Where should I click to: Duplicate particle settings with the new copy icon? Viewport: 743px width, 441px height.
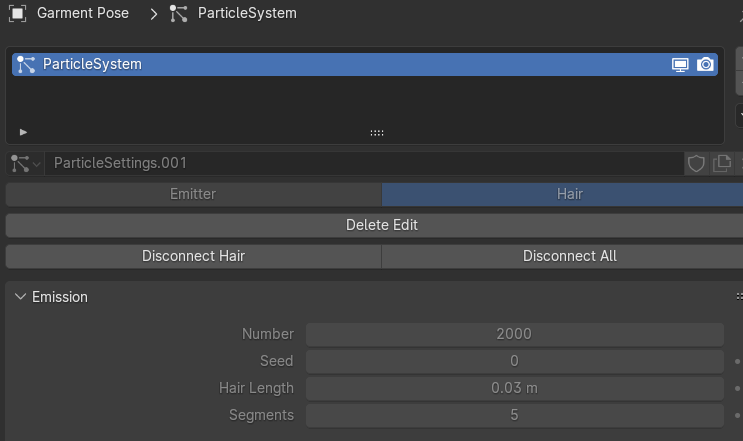click(721, 163)
